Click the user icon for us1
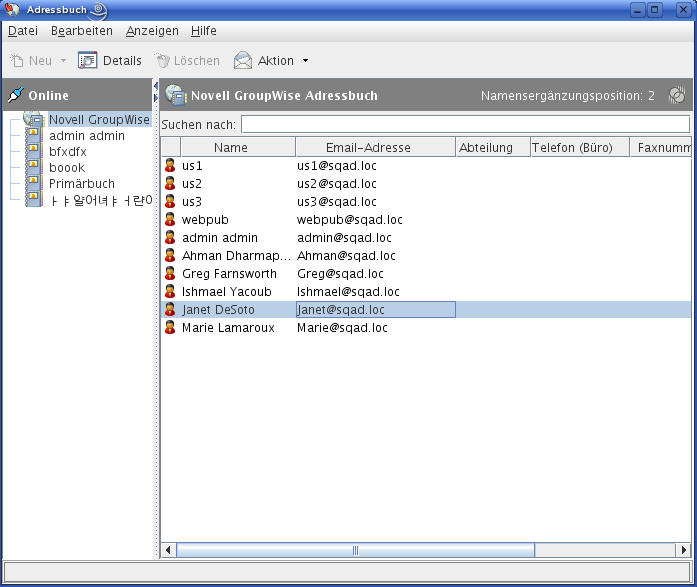This screenshot has height=587, width=697. pyautogui.click(x=170, y=165)
